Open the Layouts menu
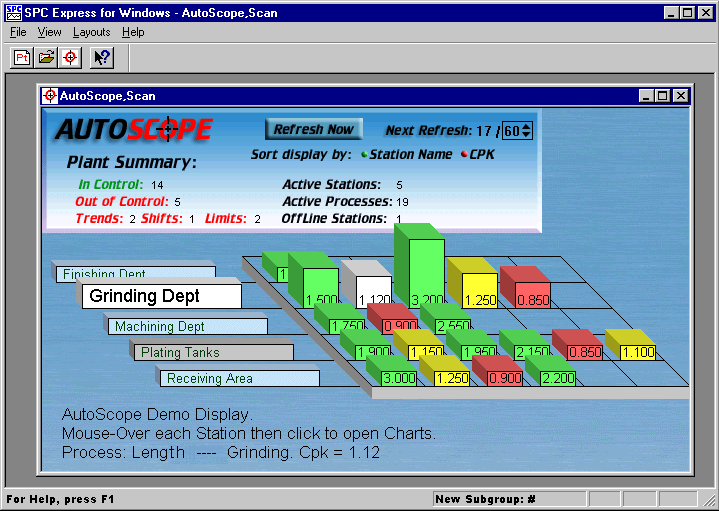Viewport: 719px width, 511px height. tap(91, 32)
